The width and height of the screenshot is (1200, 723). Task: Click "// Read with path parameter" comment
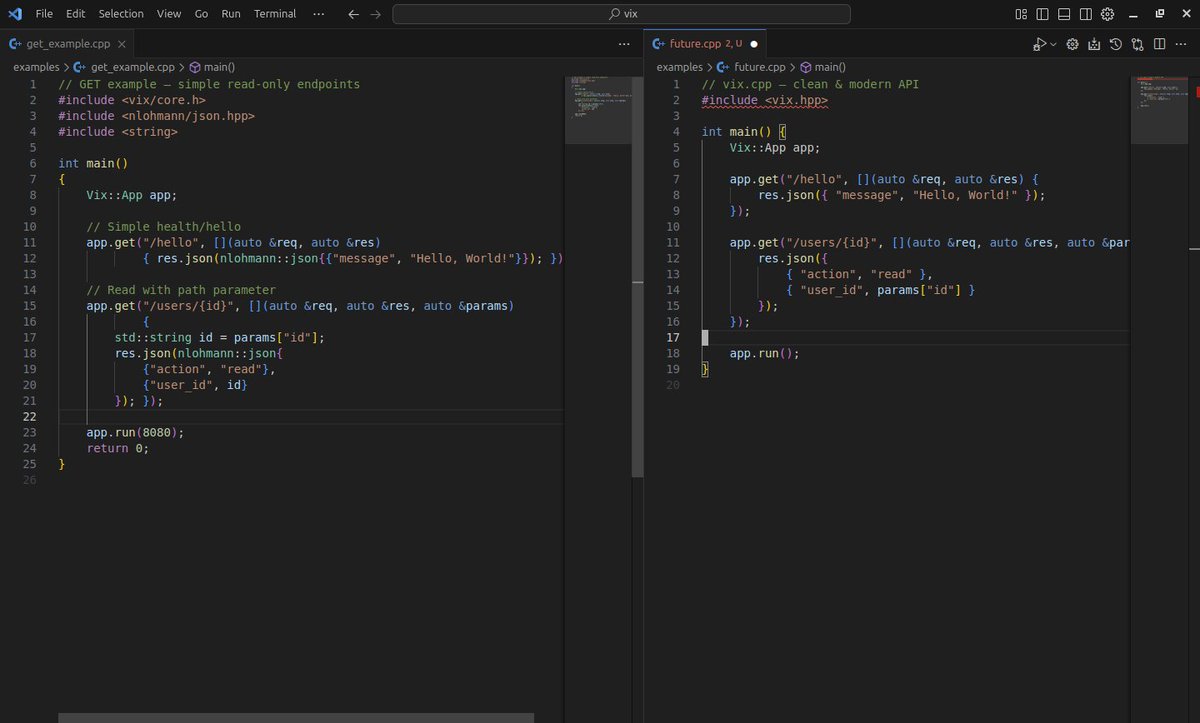click(181, 290)
